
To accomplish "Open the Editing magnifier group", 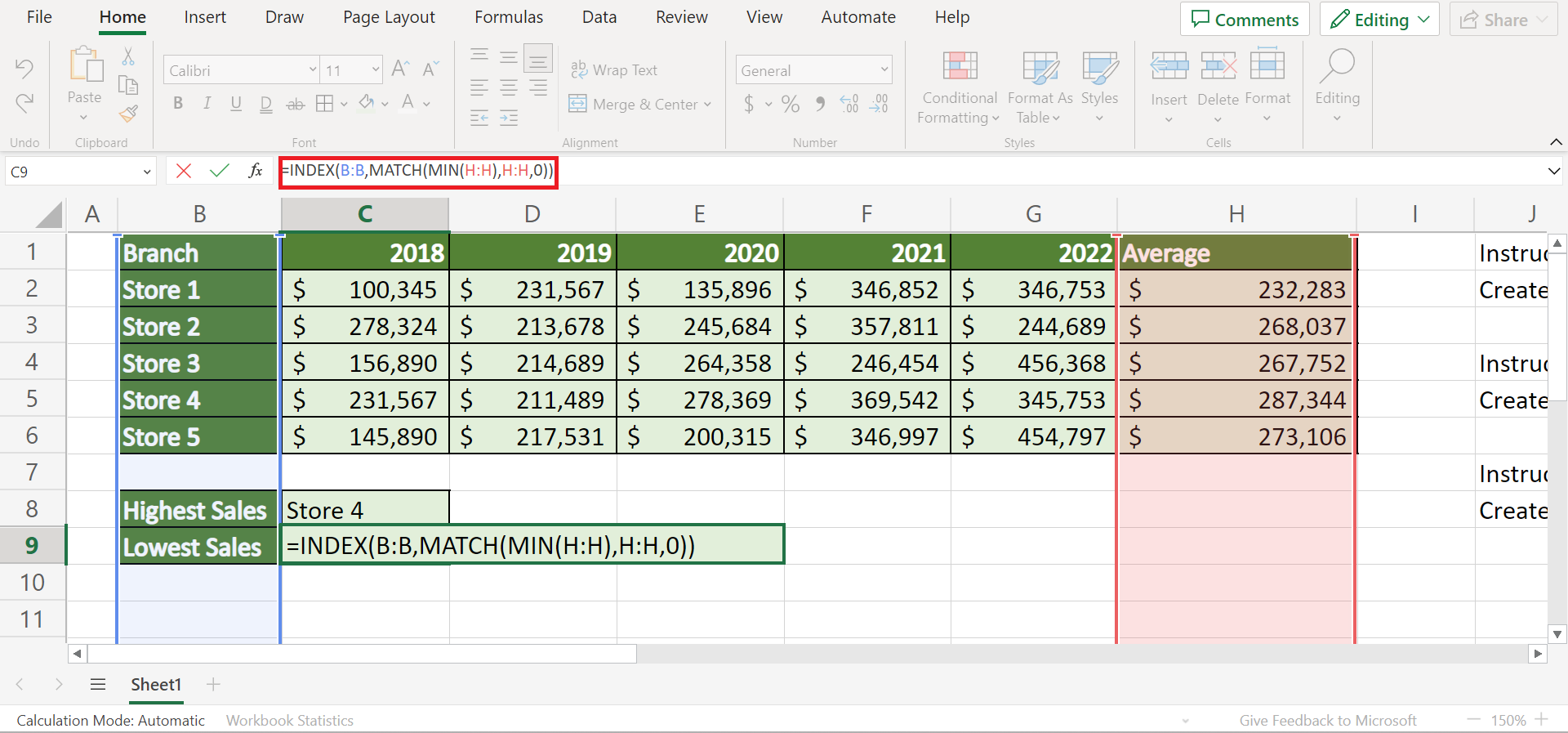I will pos(1337,84).
